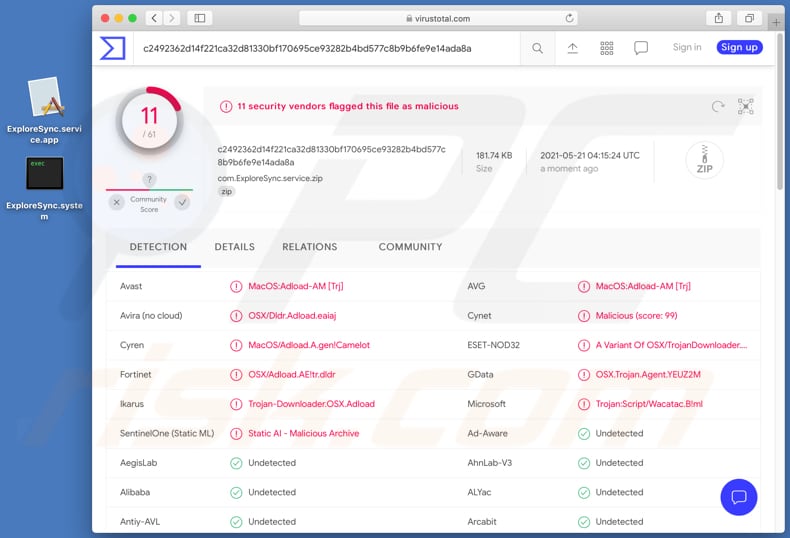Vote negative with community X button
The height and width of the screenshot is (538, 790).
click(x=116, y=203)
